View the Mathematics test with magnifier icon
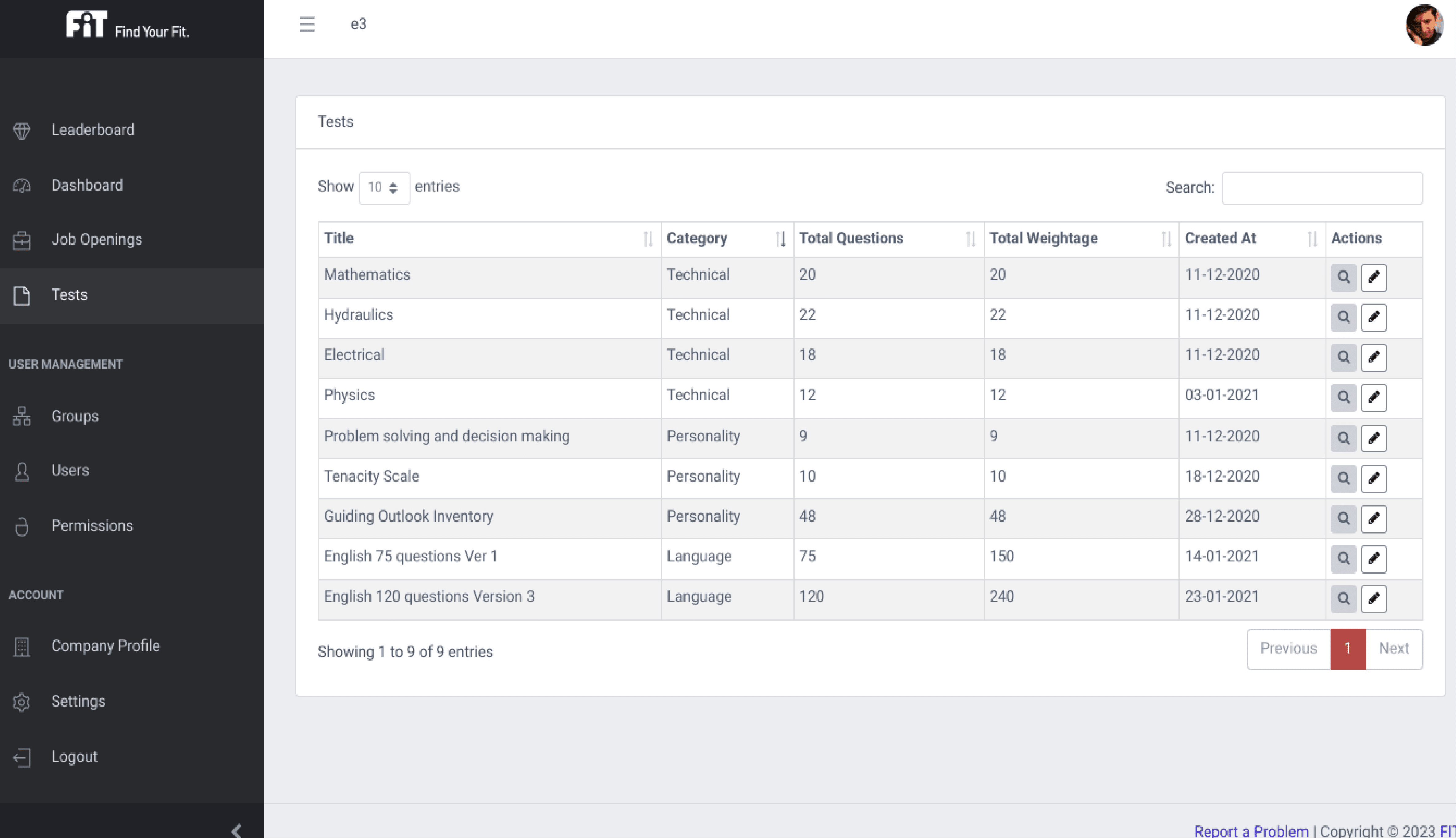The width and height of the screenshot is (1456, 838). tap(1343, 277)
